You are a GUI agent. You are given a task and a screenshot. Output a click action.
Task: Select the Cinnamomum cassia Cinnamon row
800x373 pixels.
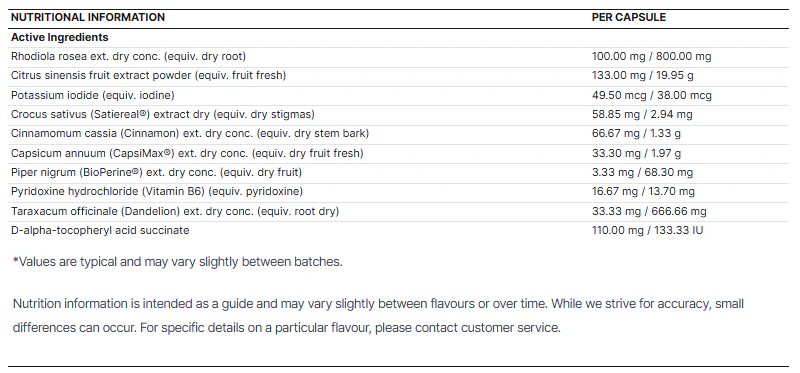click(x=398, y=134)
